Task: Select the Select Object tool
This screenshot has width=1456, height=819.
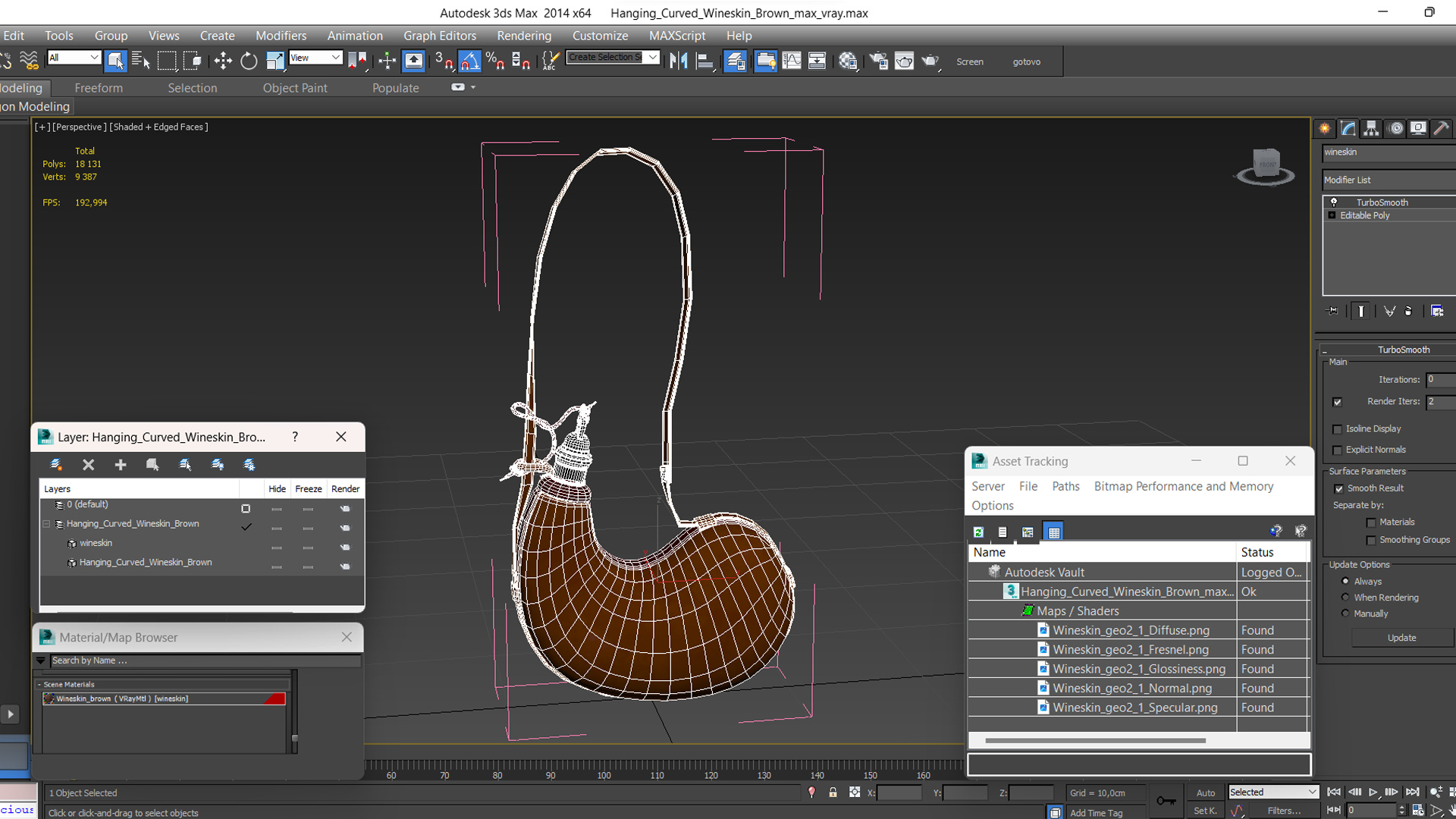Action: [x=115, y=61]
